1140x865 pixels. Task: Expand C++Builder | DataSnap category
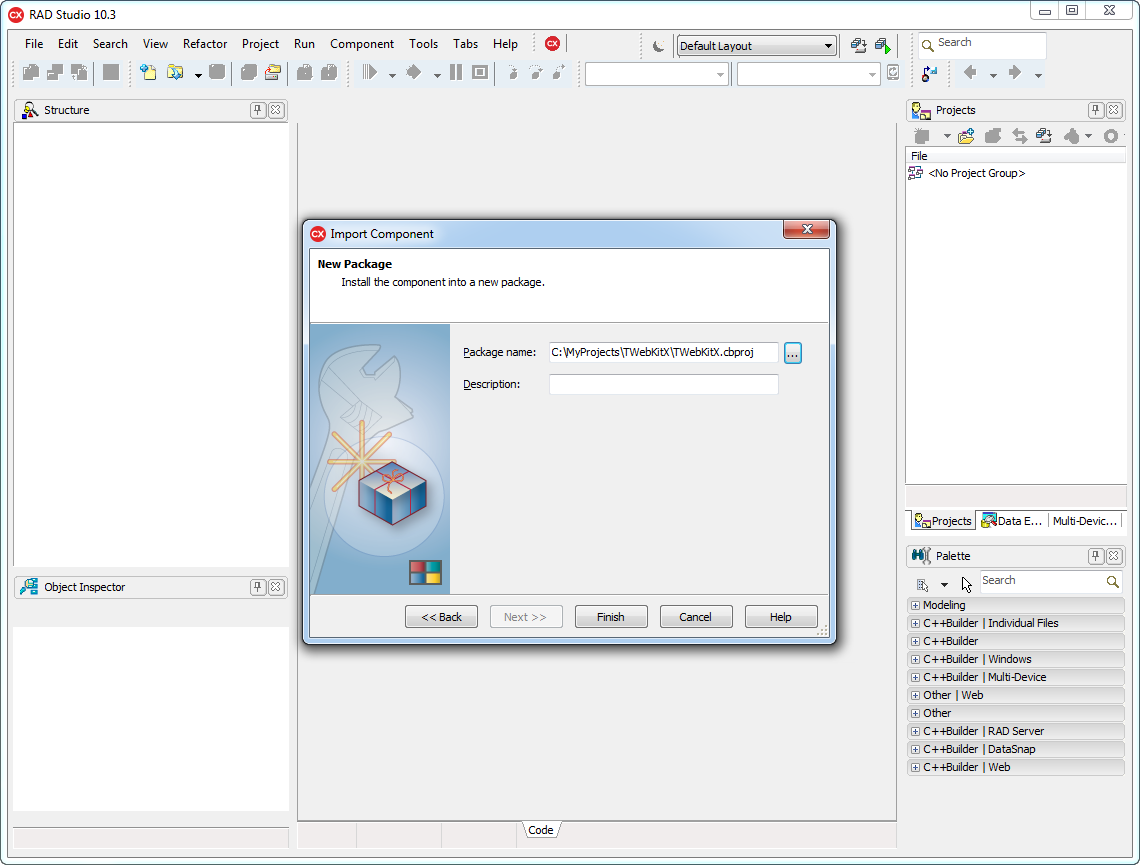[x=915, y=749]
